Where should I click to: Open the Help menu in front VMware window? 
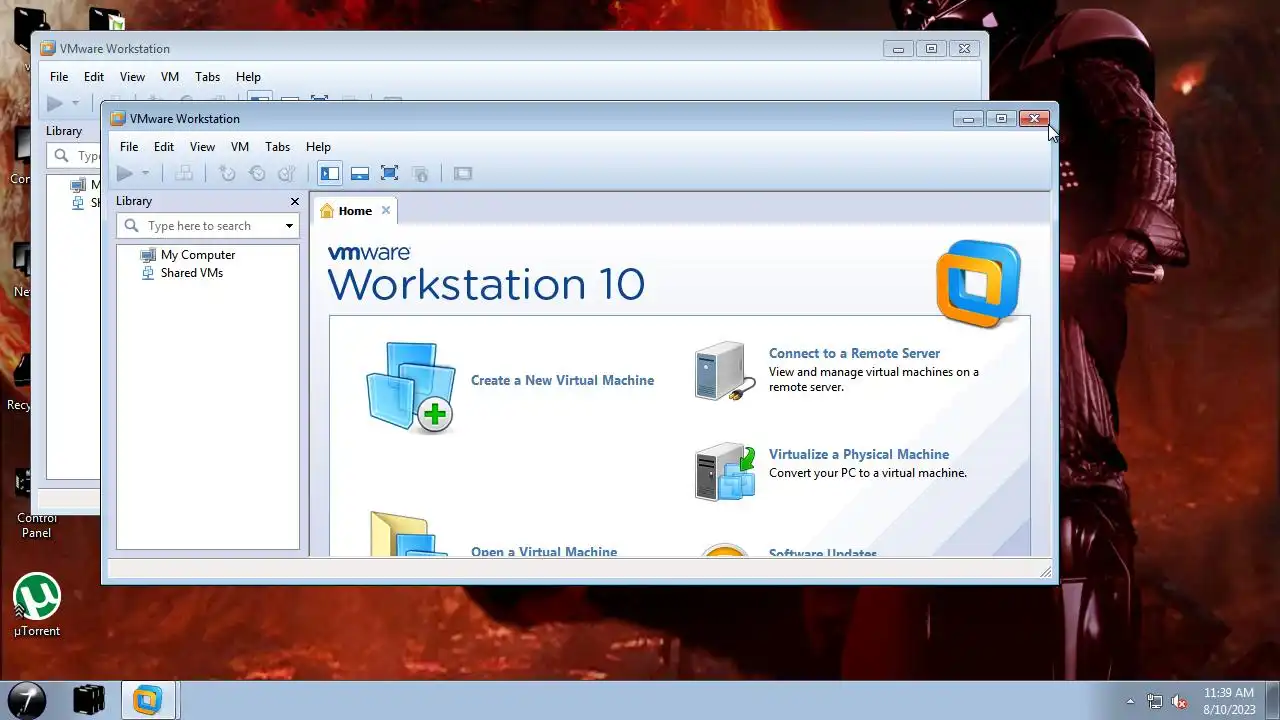pyautogui.click(x=318, y=147)
